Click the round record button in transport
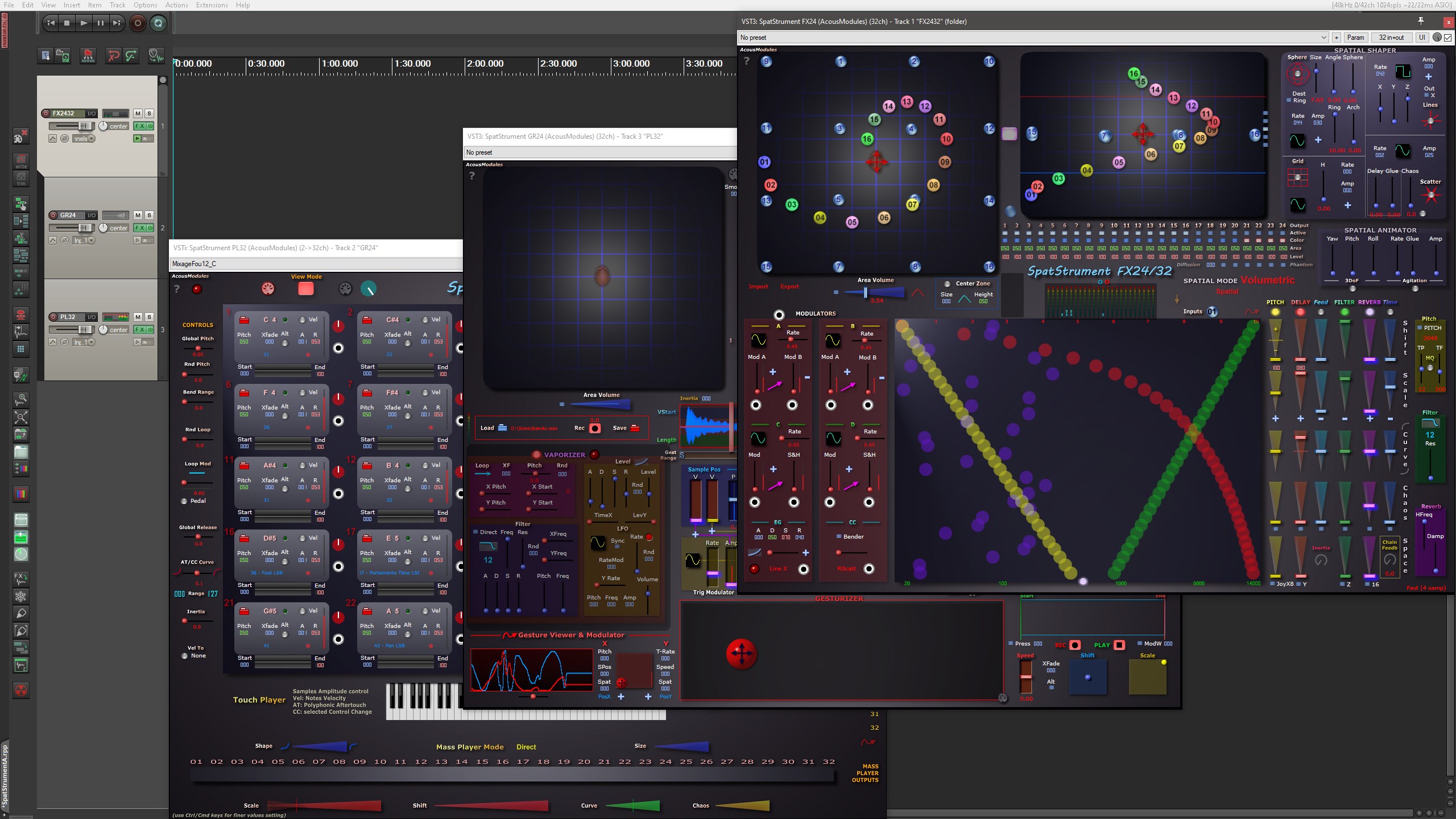The height and width of the screenshot is (819, 1456). pyautogui.click(x=138, y=23)
